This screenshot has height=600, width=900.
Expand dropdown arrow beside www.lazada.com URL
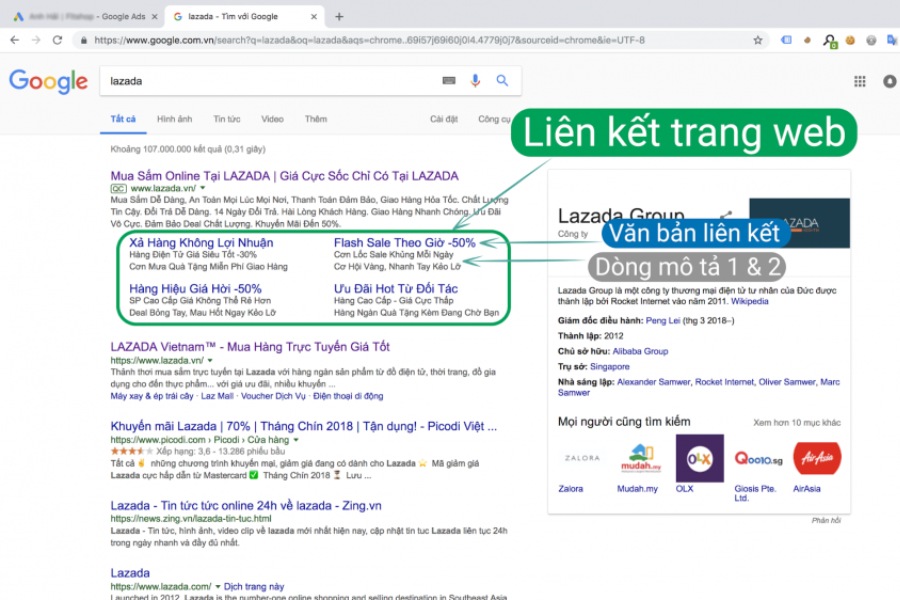pyautogui.click(x=218, y=587)
